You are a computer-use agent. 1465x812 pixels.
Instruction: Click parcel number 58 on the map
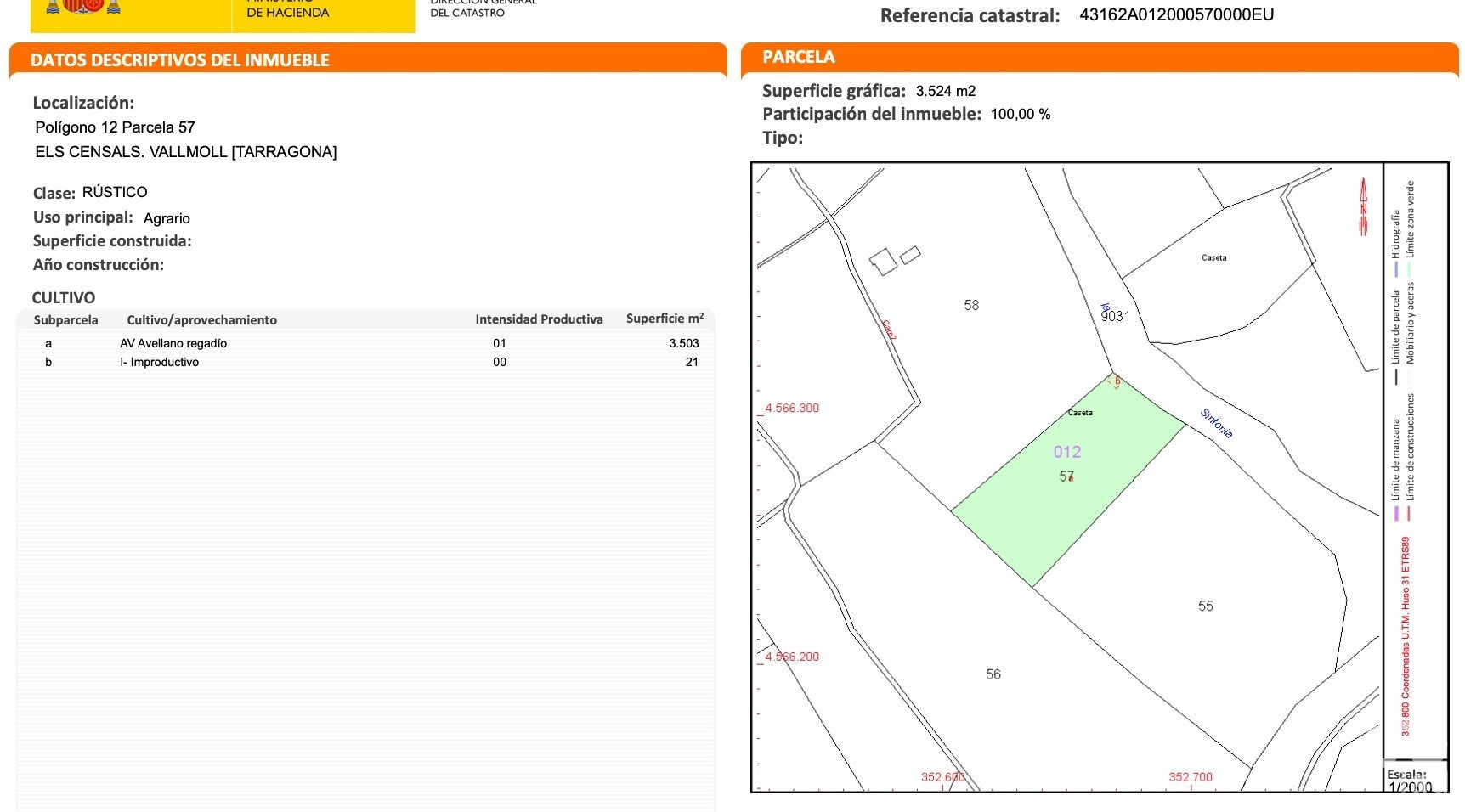click(971, 305)
